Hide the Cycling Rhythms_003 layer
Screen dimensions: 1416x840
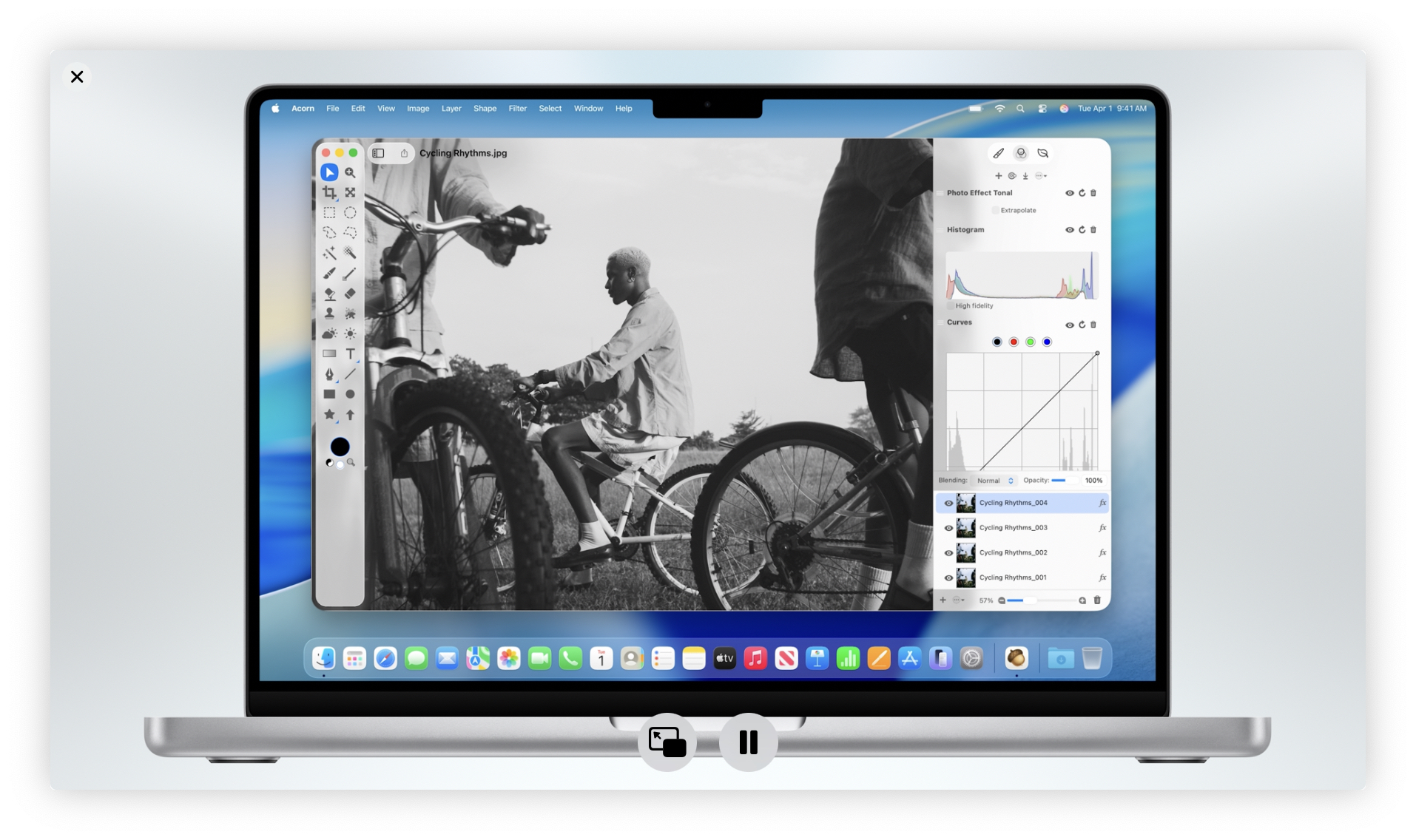[948, 528]
